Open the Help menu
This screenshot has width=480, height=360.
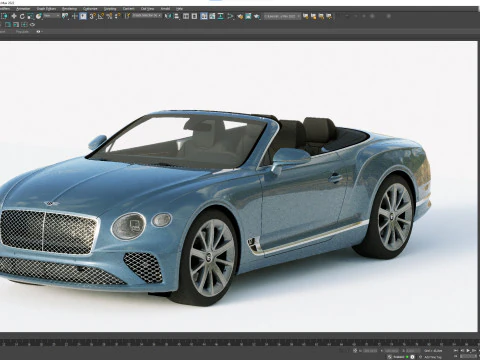click(179, 9)
